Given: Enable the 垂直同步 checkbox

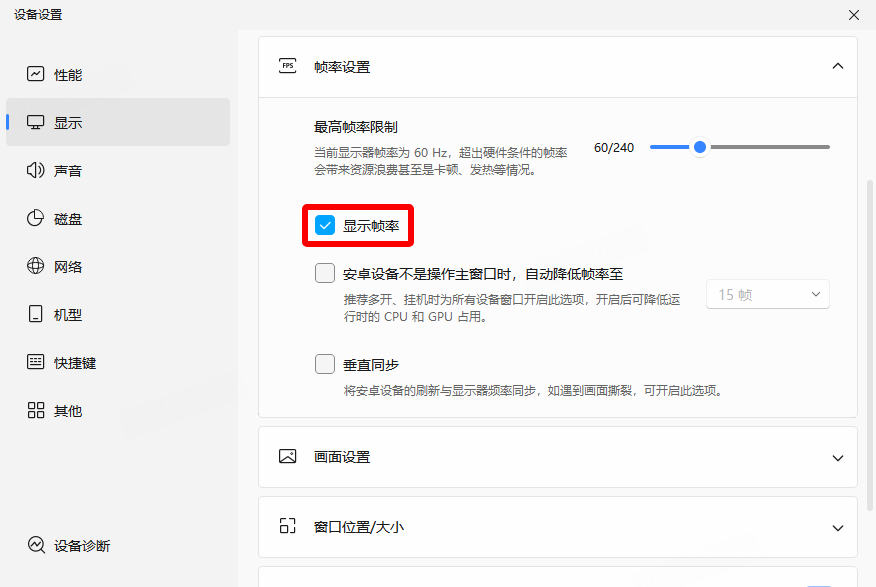Looking at the screenshot, I should click(325, 364).
